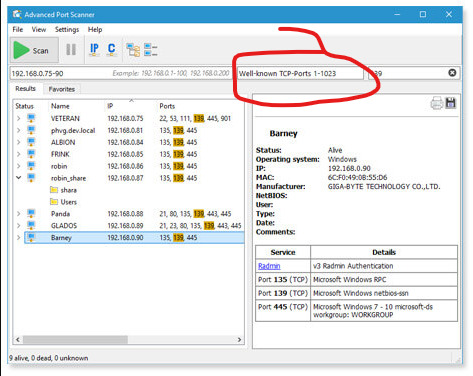
Task: Click the Panda computer icon
Action: coord(31,213)
